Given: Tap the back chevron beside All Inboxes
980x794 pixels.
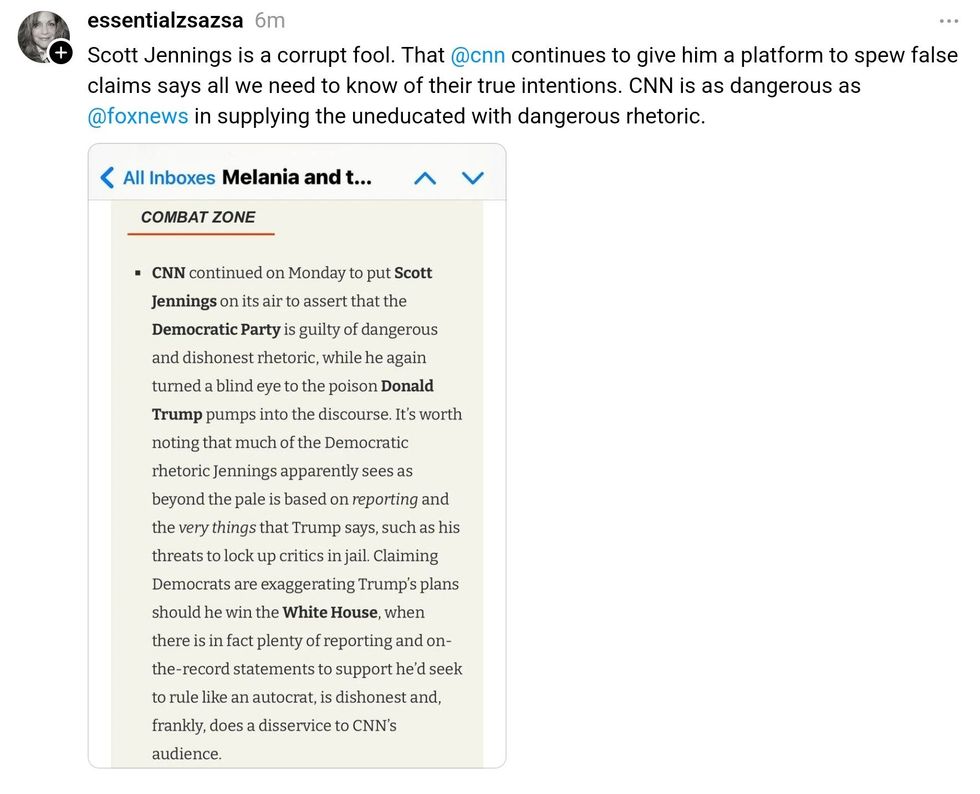Looking at the screenshot, I should point(107,178).
